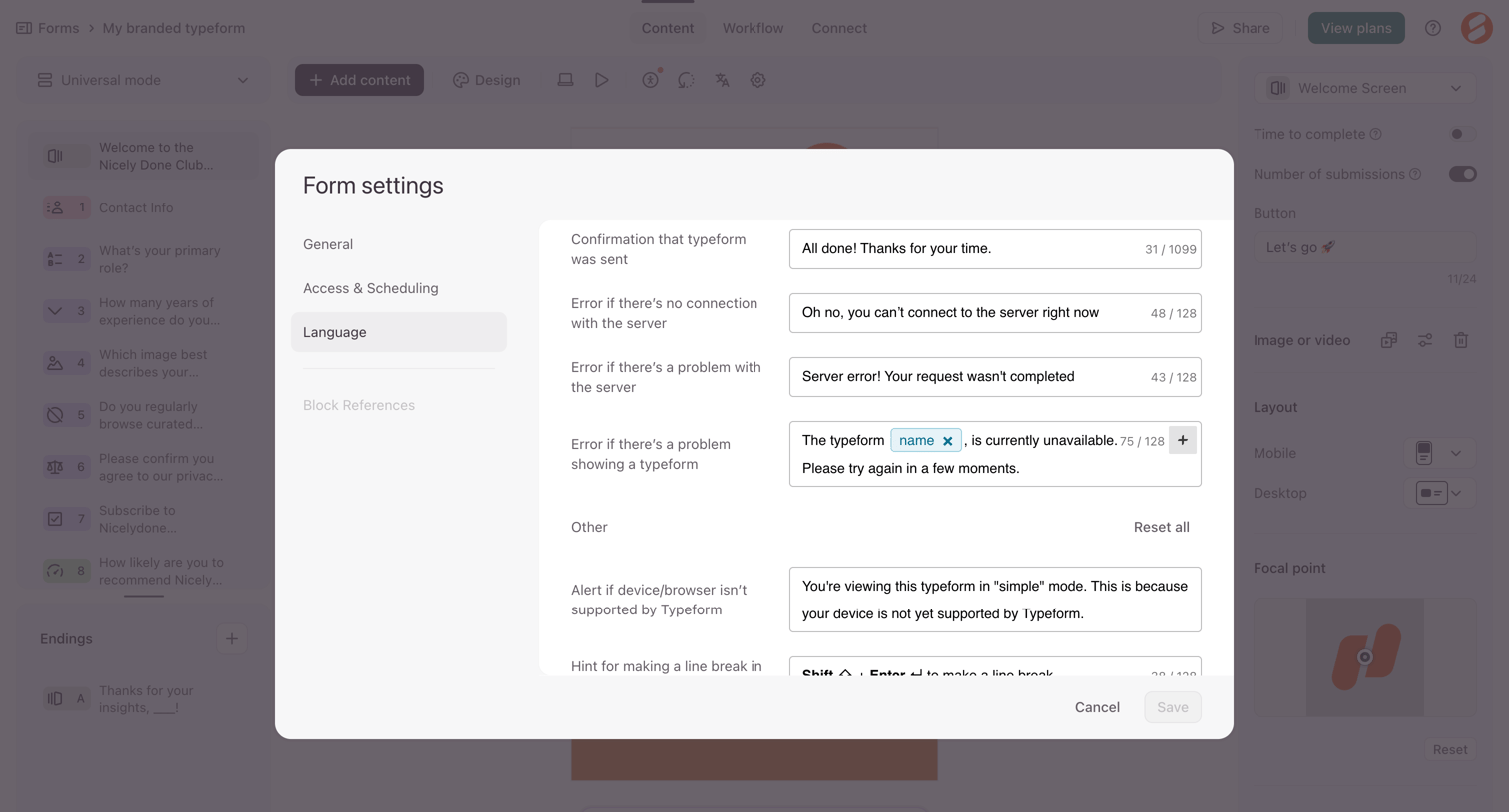Click the focal point marker on image

(1365, 657)
